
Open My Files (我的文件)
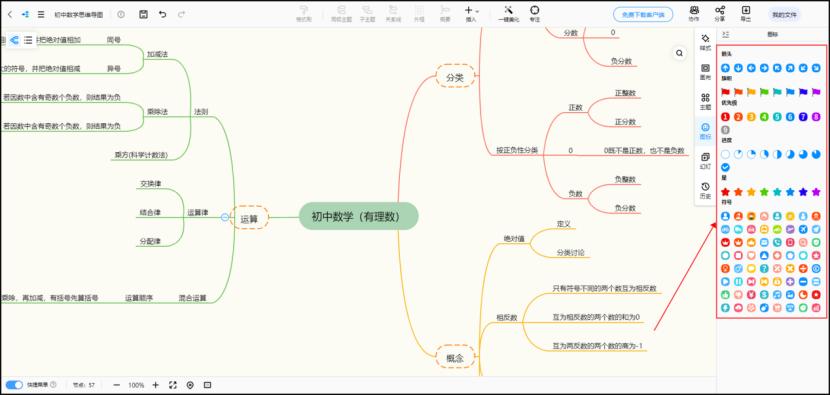click(784, 15)
